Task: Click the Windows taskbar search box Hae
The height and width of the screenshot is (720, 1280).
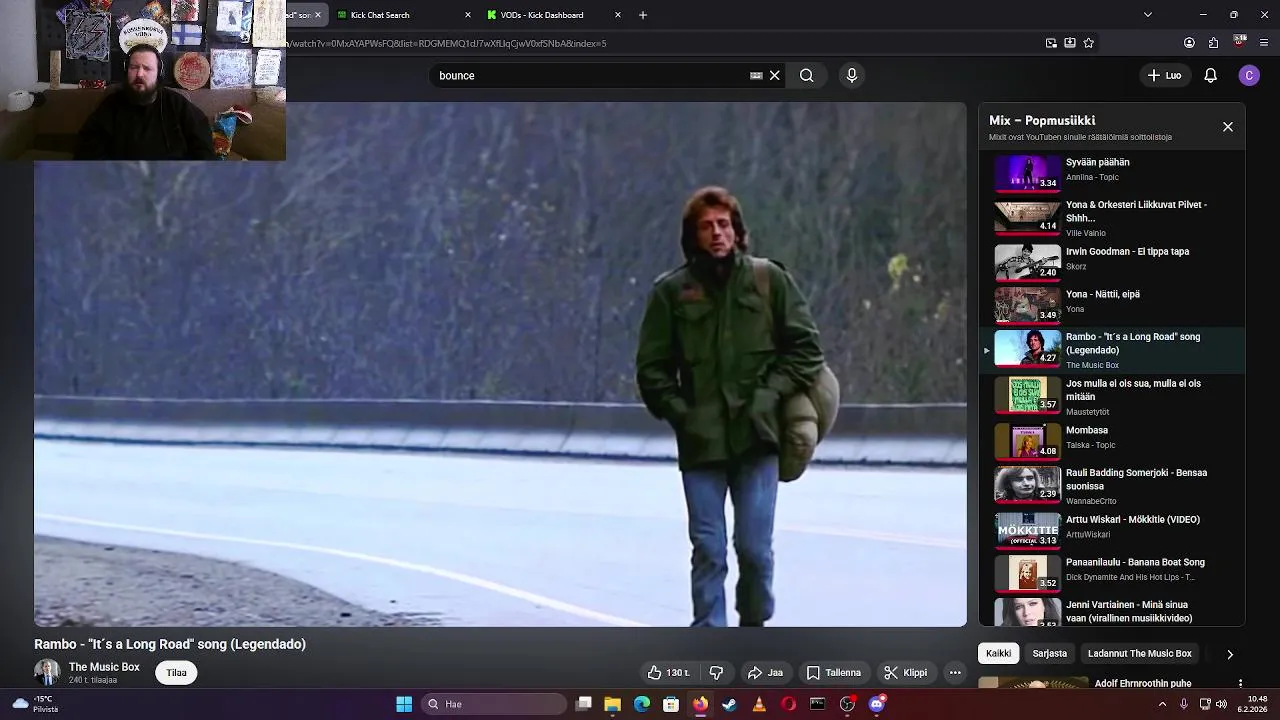Action: pos(492,704)
